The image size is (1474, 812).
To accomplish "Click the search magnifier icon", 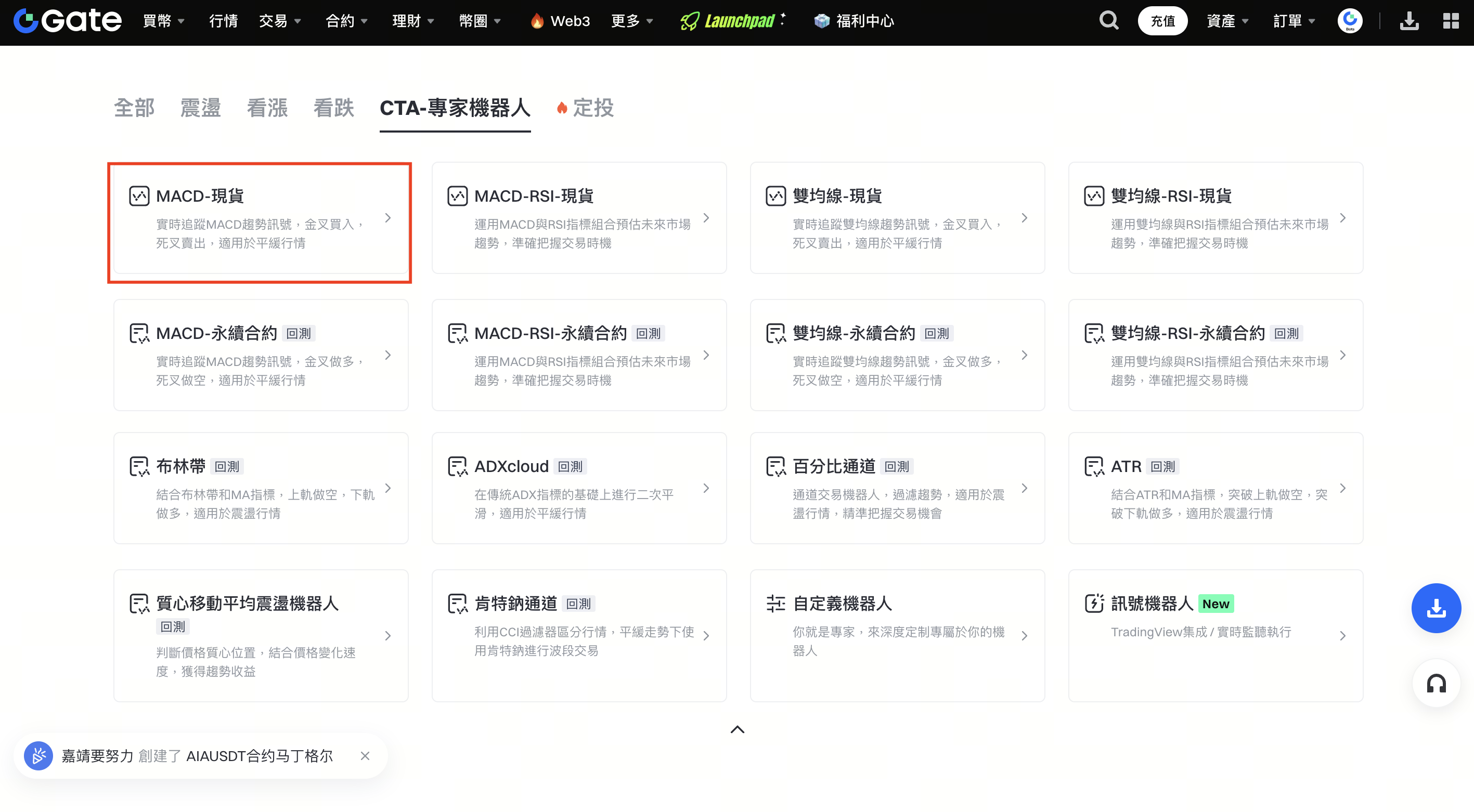I will 1108,21.
